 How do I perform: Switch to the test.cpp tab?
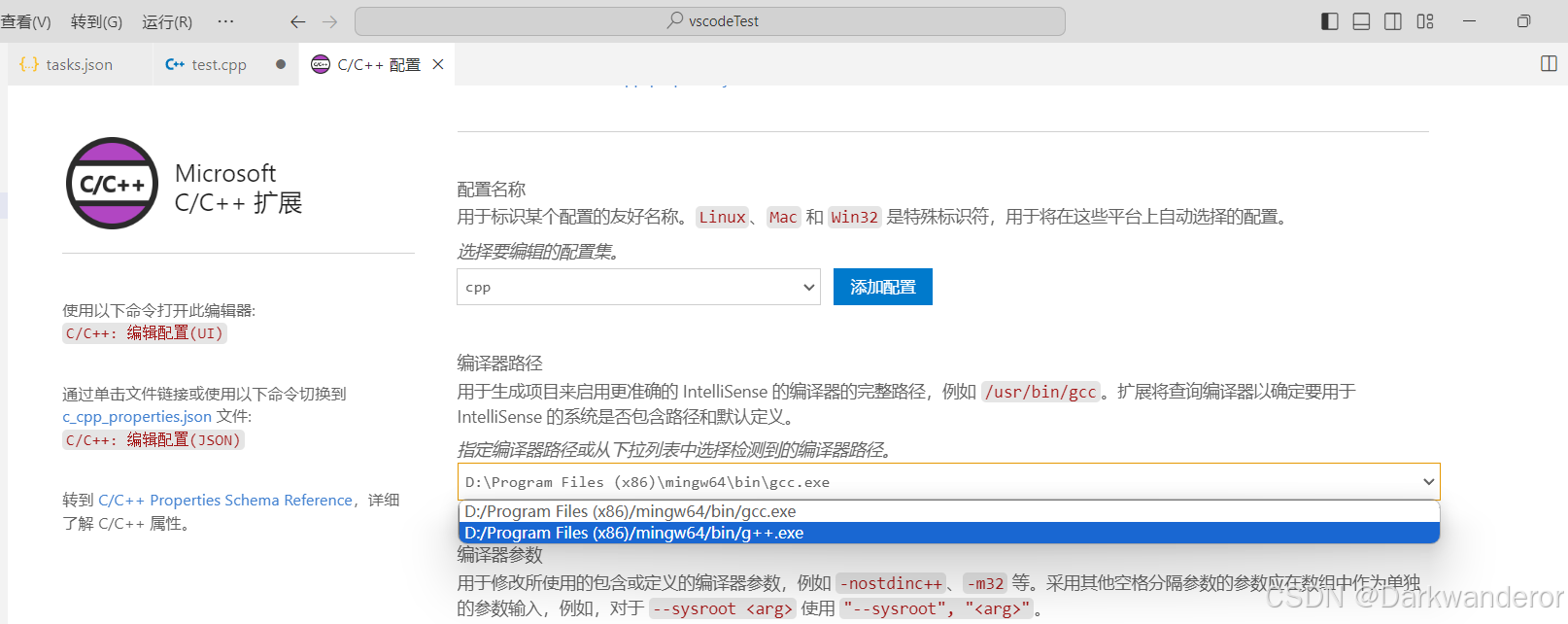tap(226, 64)
